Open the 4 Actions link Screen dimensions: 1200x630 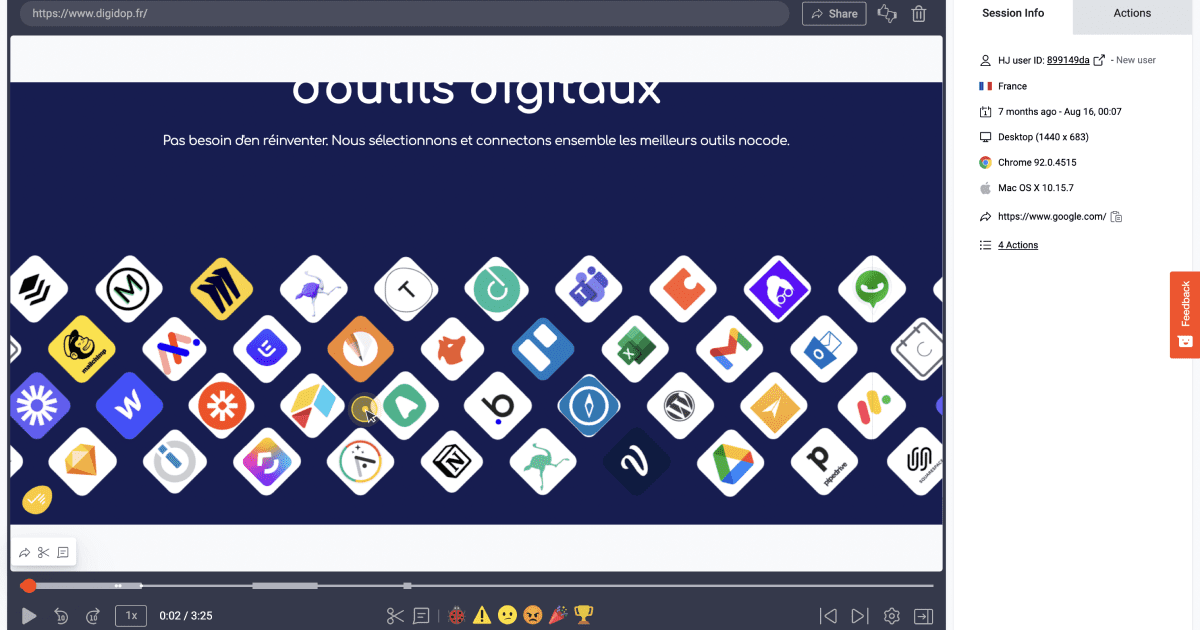pyautogui.click(x=1018, y=245)
